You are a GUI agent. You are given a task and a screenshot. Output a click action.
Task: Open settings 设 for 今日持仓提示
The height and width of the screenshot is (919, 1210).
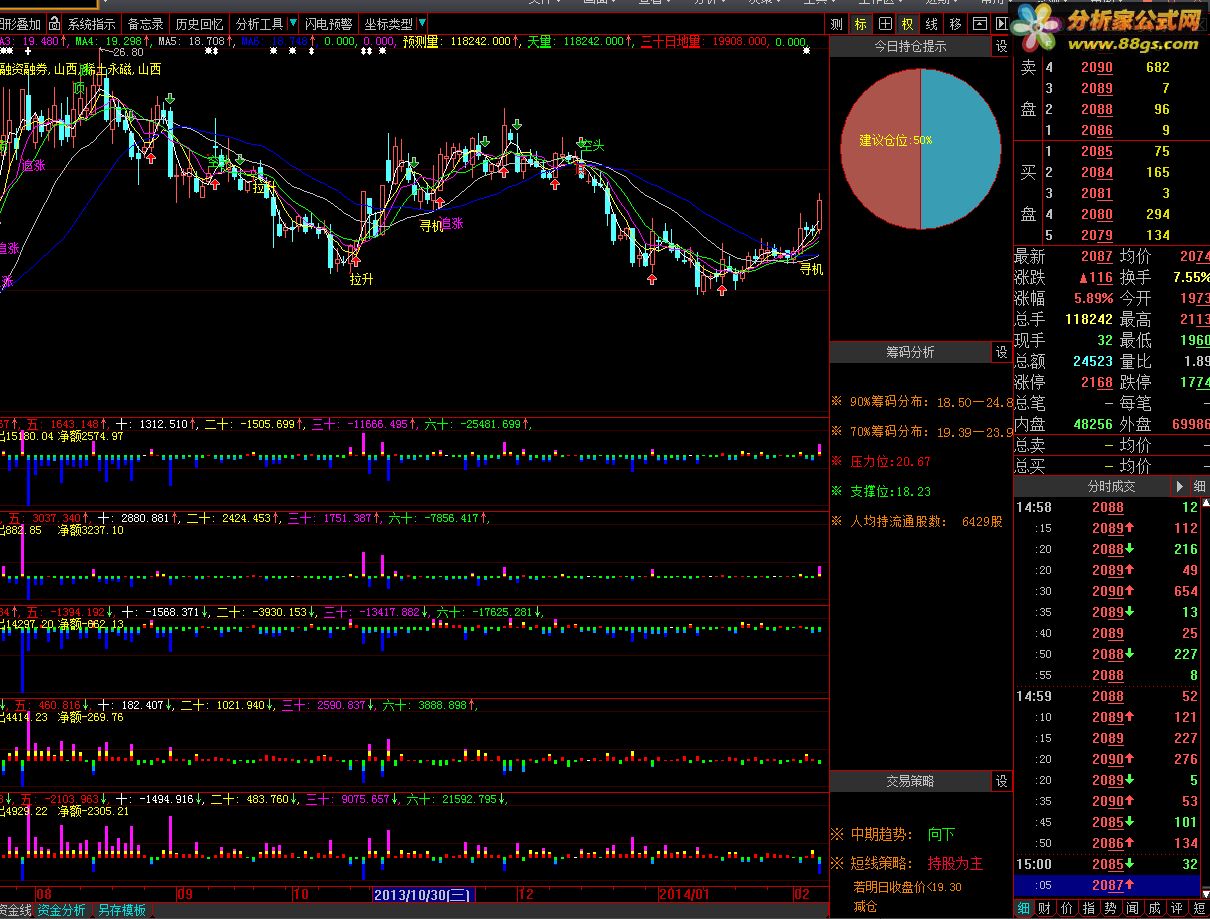pyautogui.click(x=1001, y=46)
